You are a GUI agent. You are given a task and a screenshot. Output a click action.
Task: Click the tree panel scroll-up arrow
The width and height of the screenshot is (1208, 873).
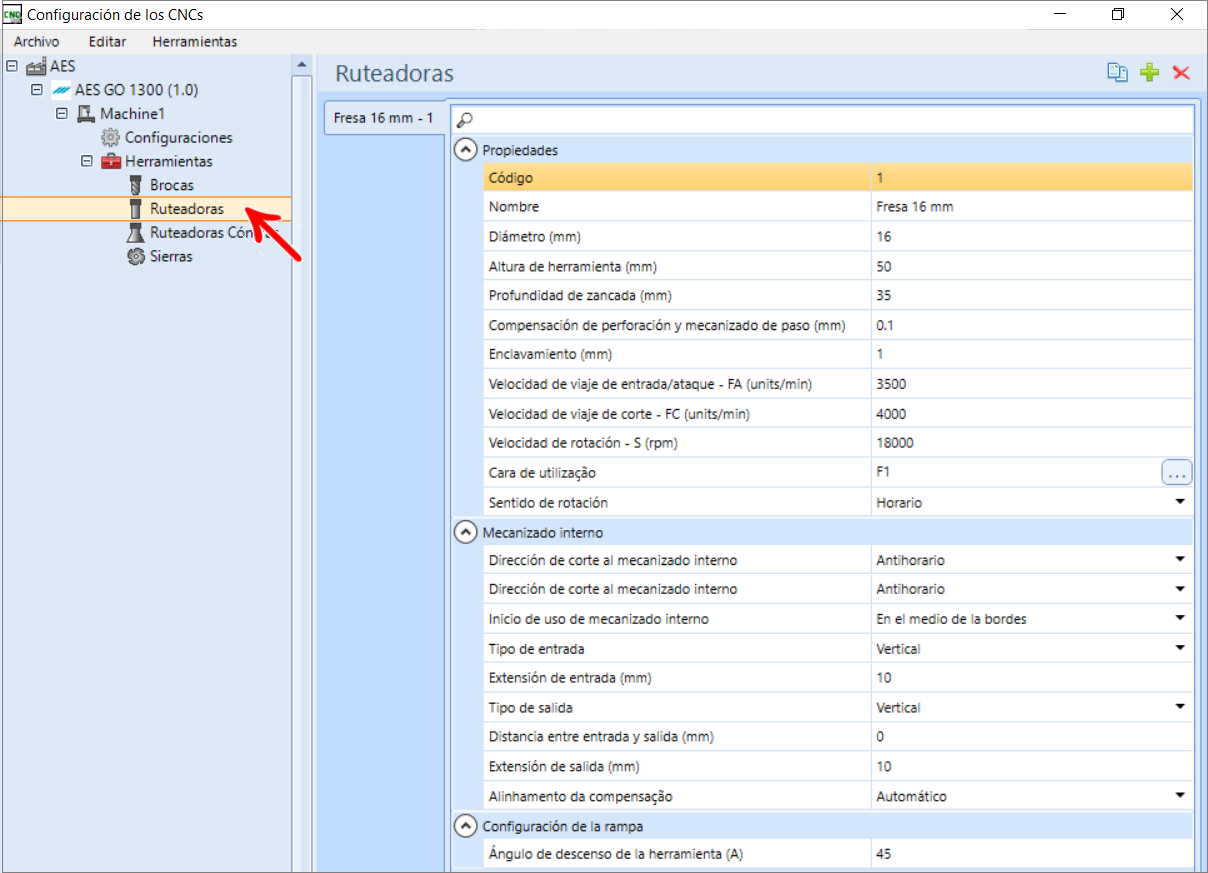tap(301, 64)
